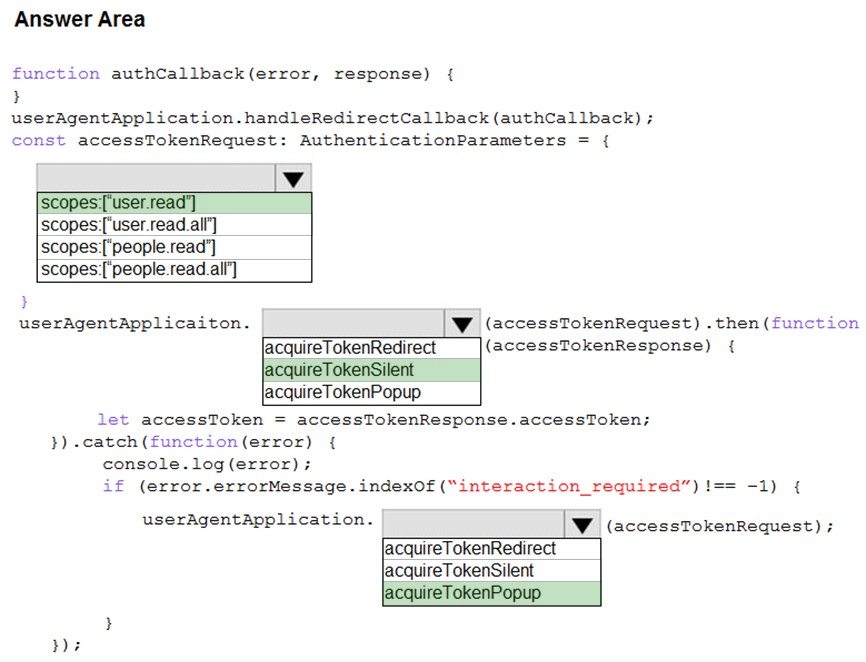Click the empty bottom method combo box field

[x=473, y=525]
